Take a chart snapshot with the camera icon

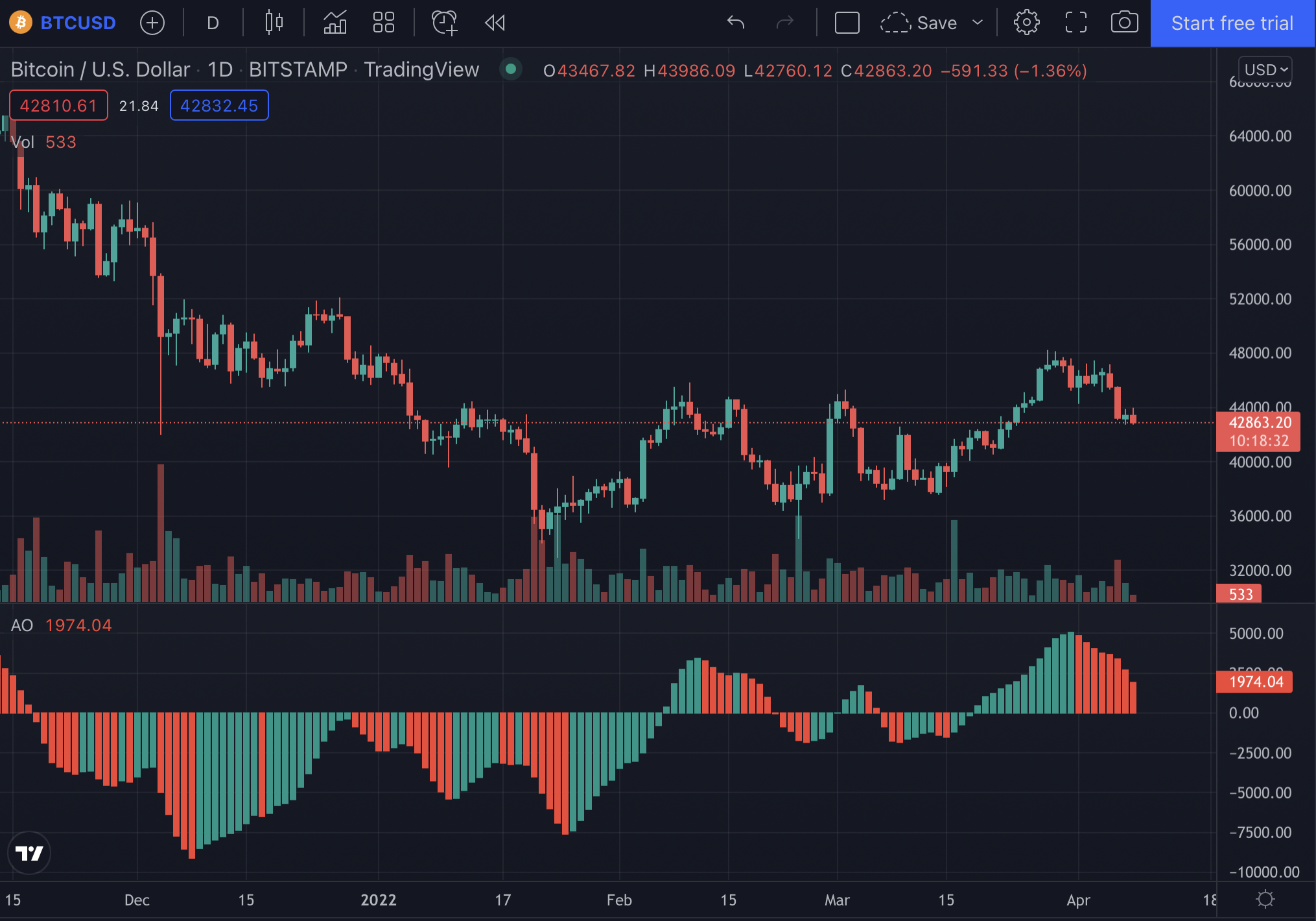(x=1124, y=23)
